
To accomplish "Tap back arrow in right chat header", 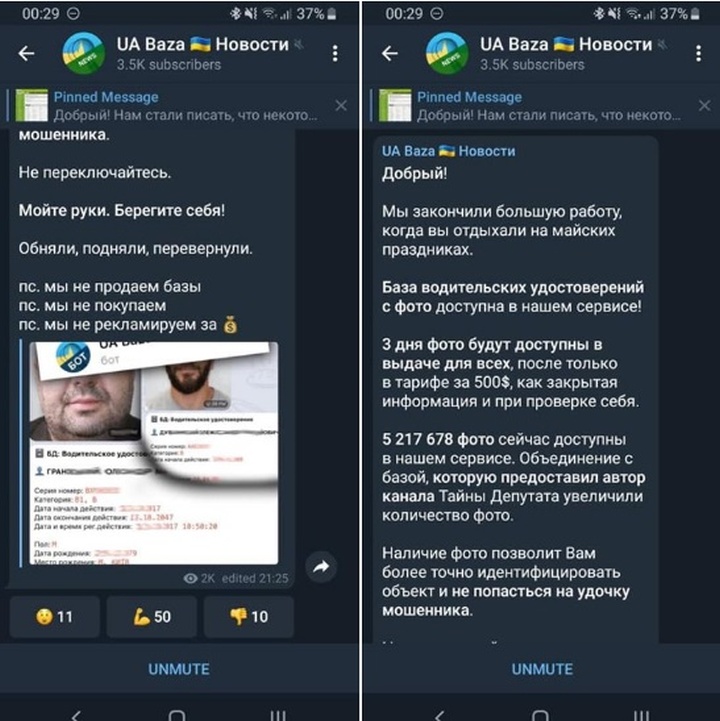I will (x=389, y=53).
